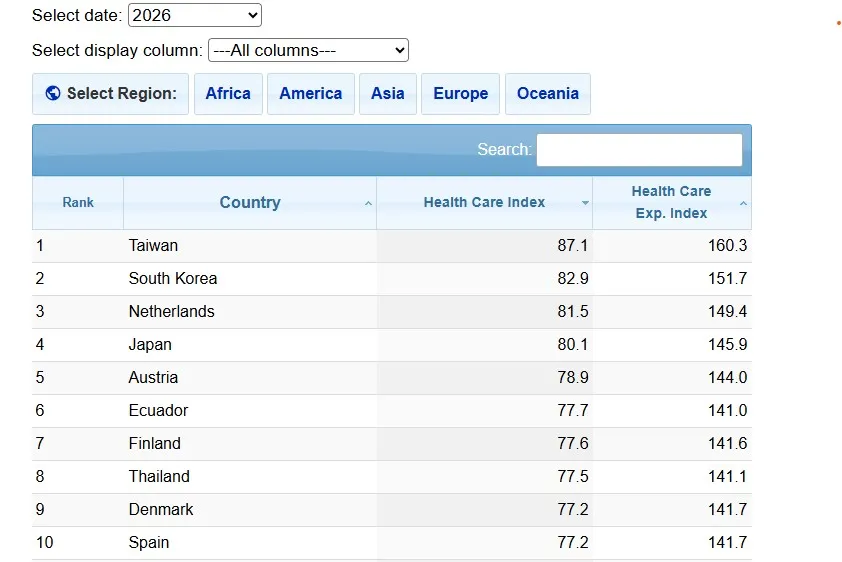Open the Select display column dropdown

click(x=308, y=50)
